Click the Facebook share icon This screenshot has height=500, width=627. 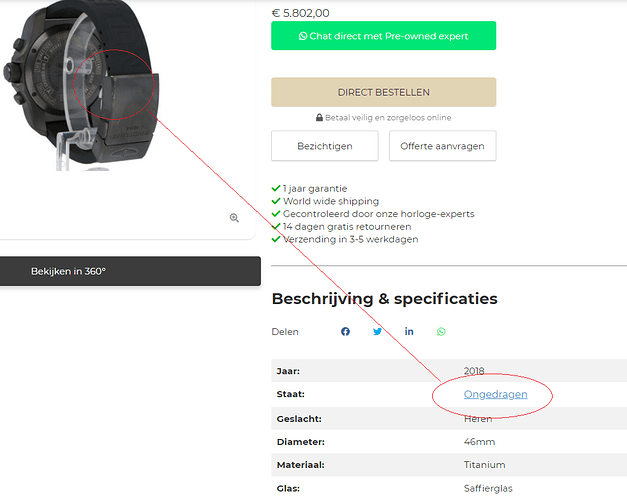pyautogui.click(x=345, y=331)
